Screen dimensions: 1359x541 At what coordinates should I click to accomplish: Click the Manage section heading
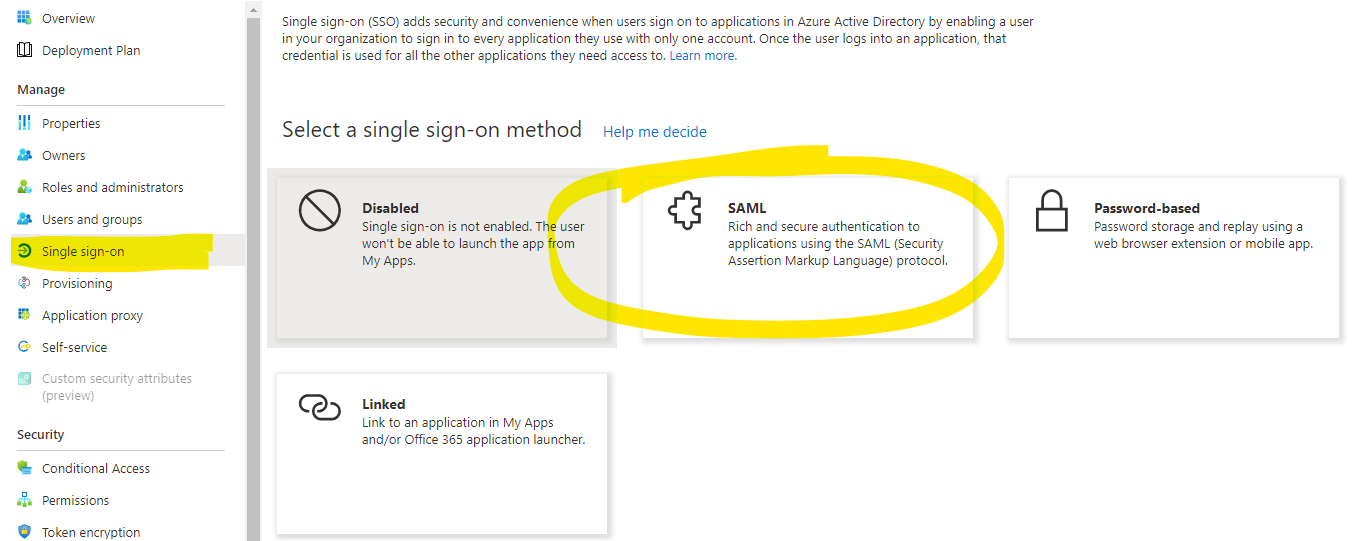coord(41,90)
